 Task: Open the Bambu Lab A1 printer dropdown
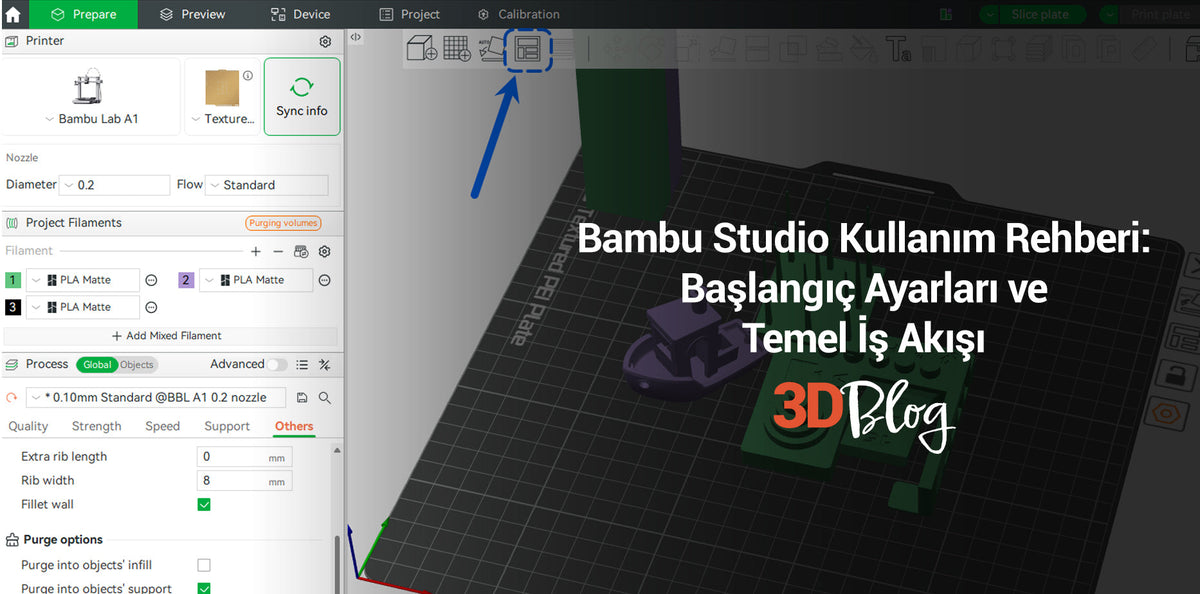pyautogui.click(x=91, y=119)
